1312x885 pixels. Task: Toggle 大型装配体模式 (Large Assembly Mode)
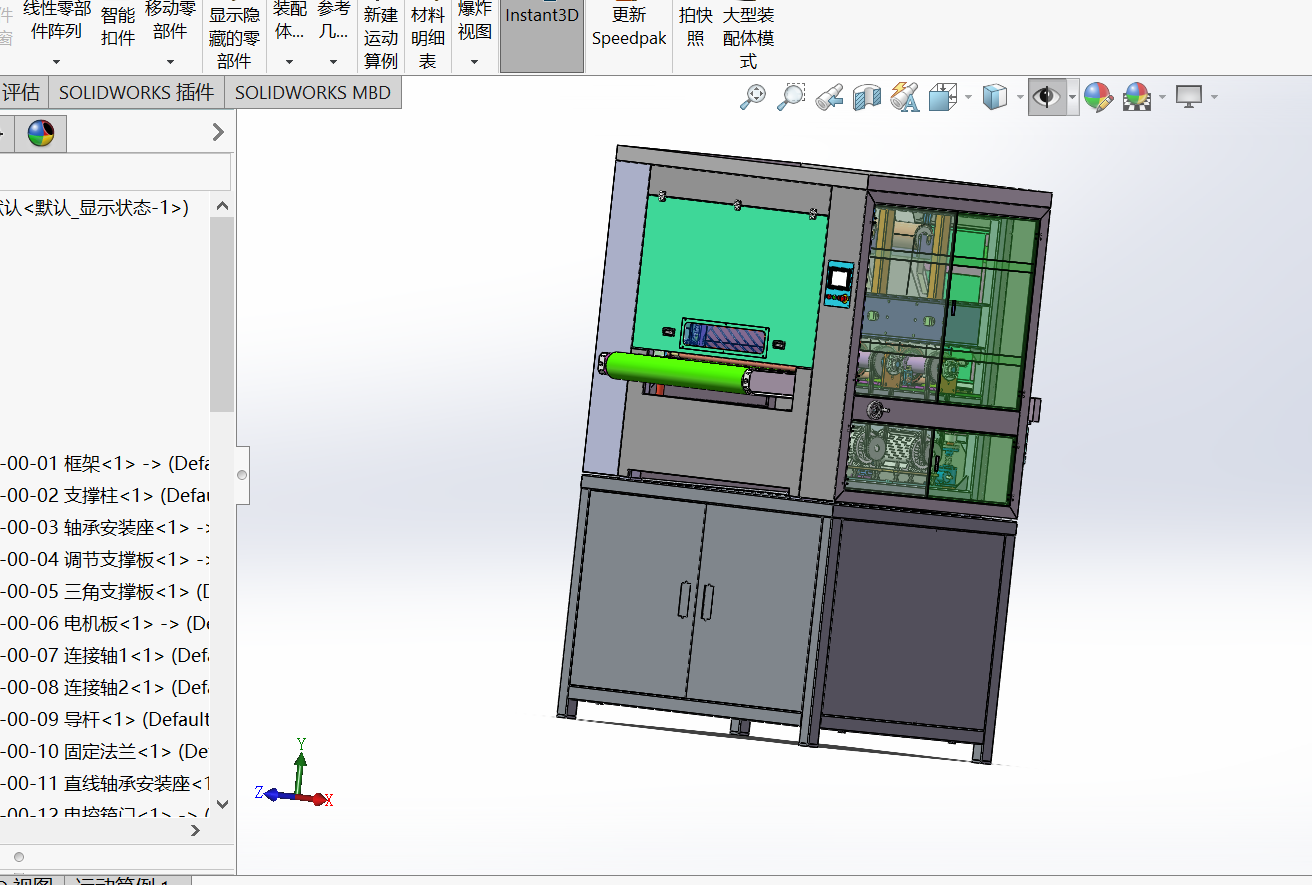point(748,36)
